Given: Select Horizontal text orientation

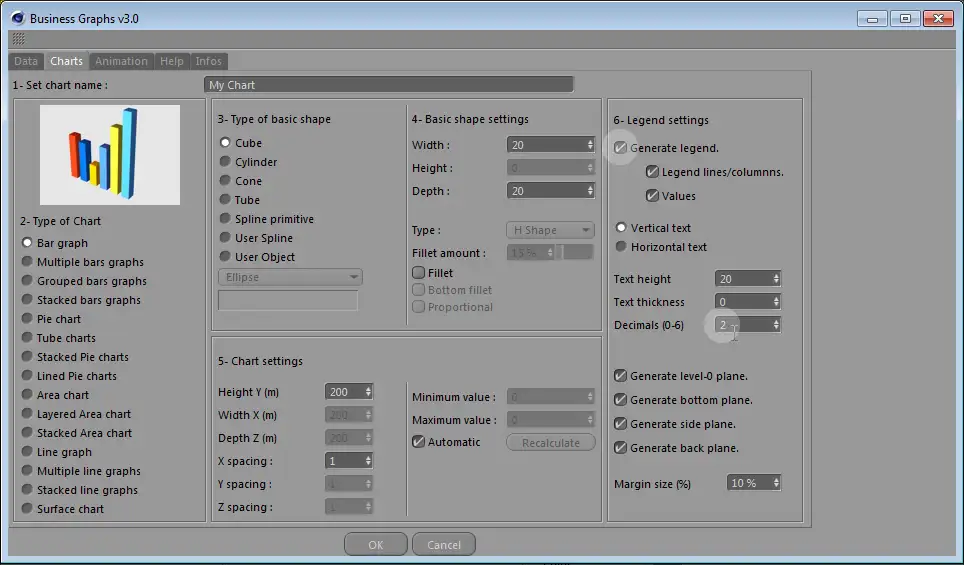Looking at the screenshot, I should coord(661,247).
